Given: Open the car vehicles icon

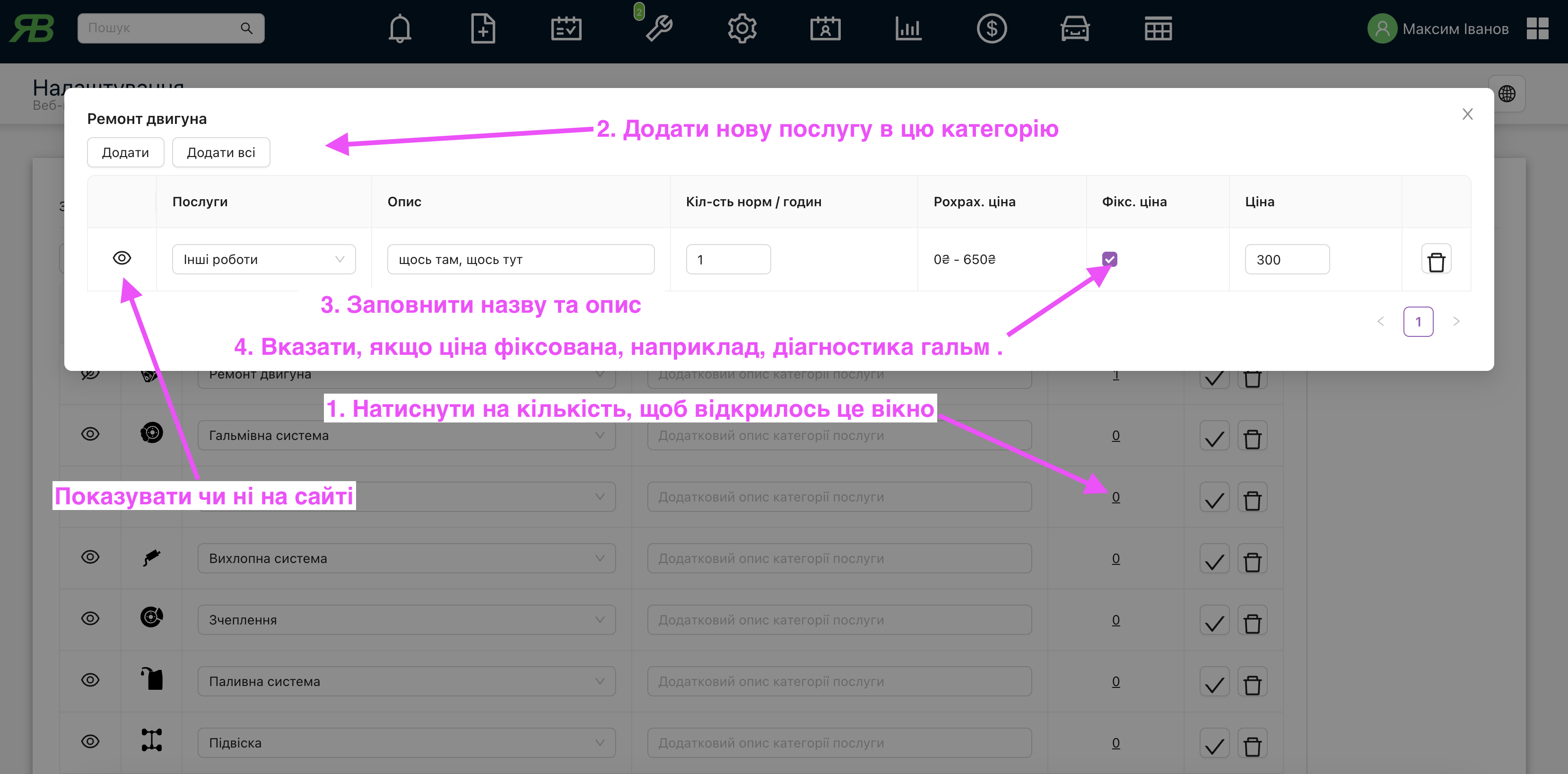Looking at the screenshot, I should pos(1075,28).
